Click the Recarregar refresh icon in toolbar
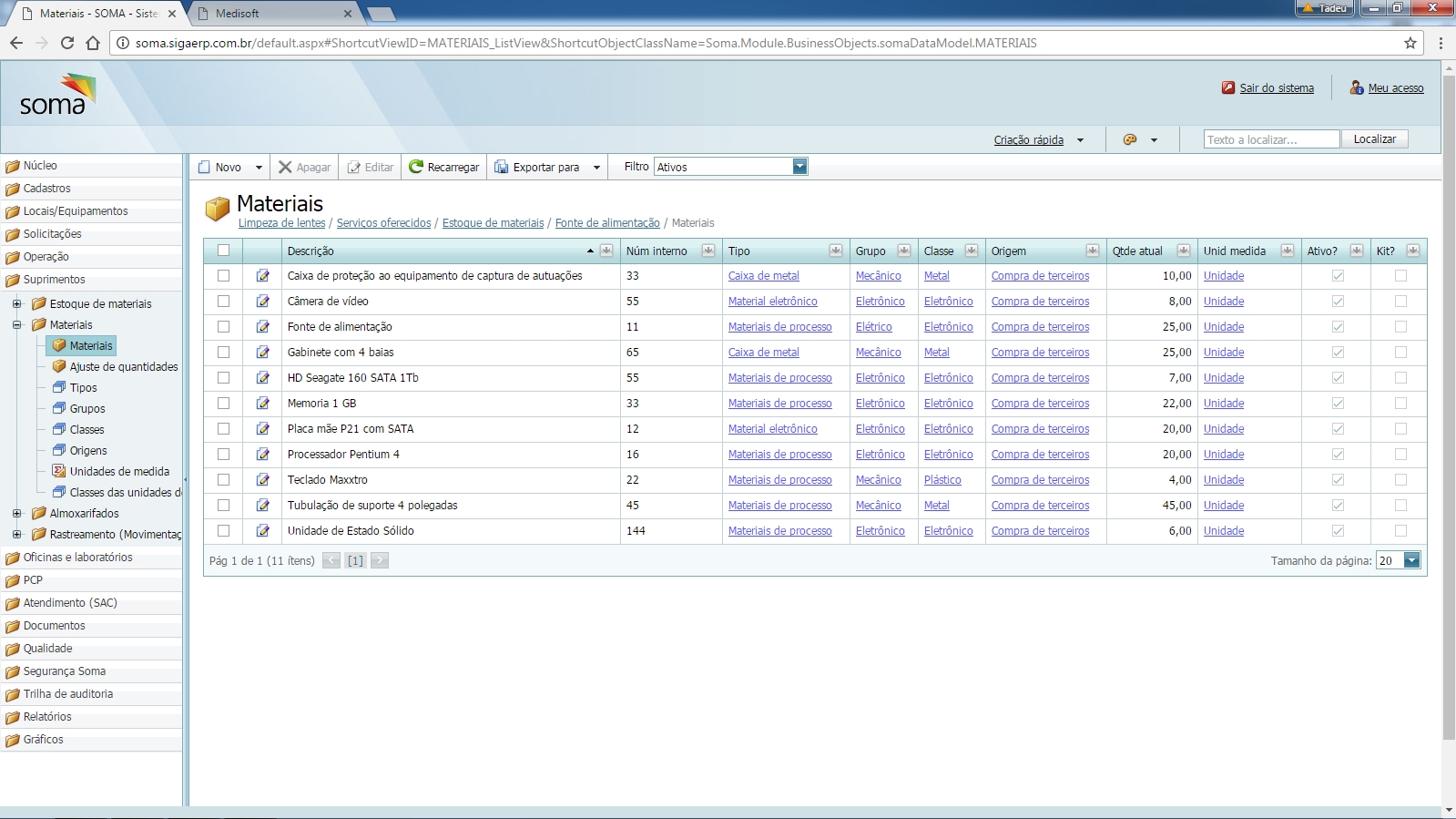The width and height of the screenshot is (1456, 819). (x=416, y=167)
